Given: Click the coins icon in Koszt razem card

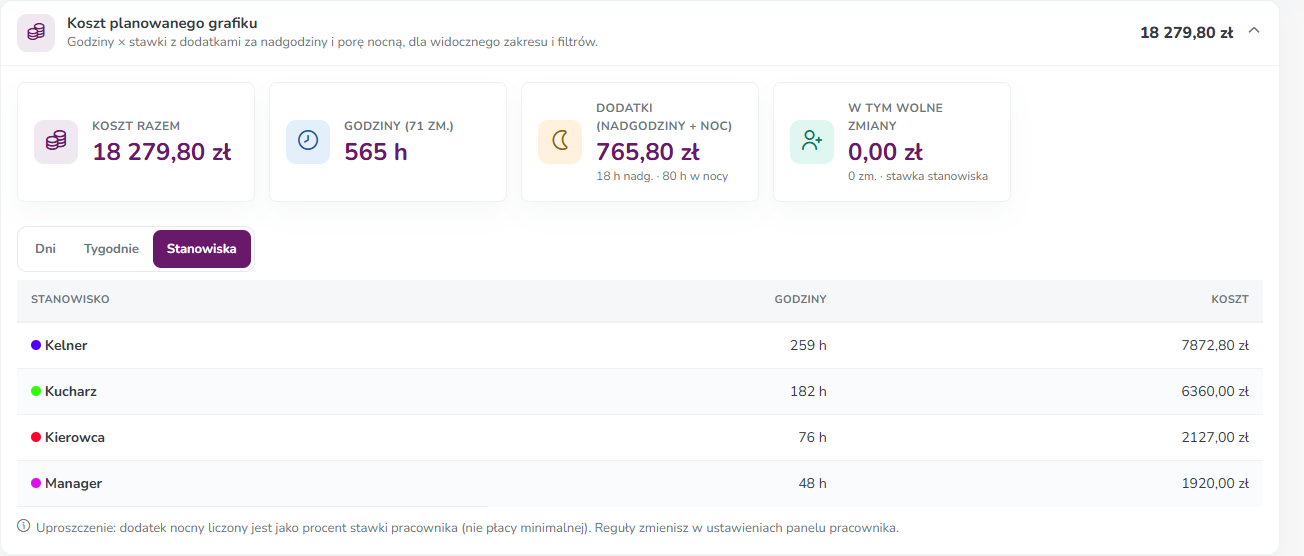Looking at the screenshot, I should pyautogui.click(x=56, y=142).
